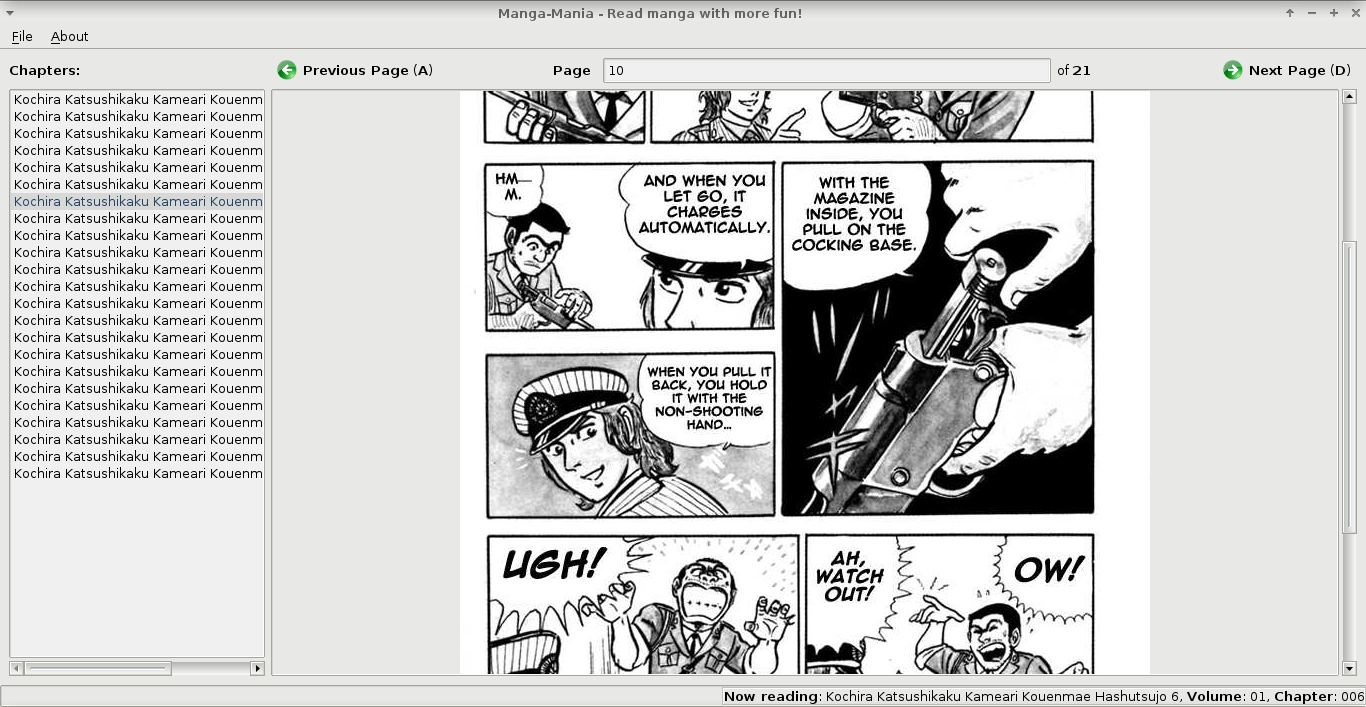This screenshot has width=1366, height=707.
Task: Advance with the Next Page (D) button
Action: [1286, 70]
